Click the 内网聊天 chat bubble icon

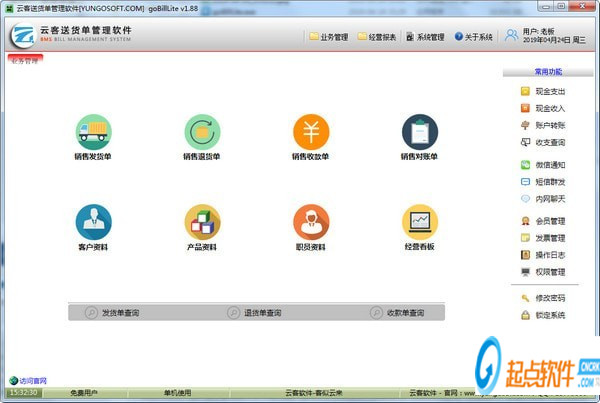coord(525,199)
